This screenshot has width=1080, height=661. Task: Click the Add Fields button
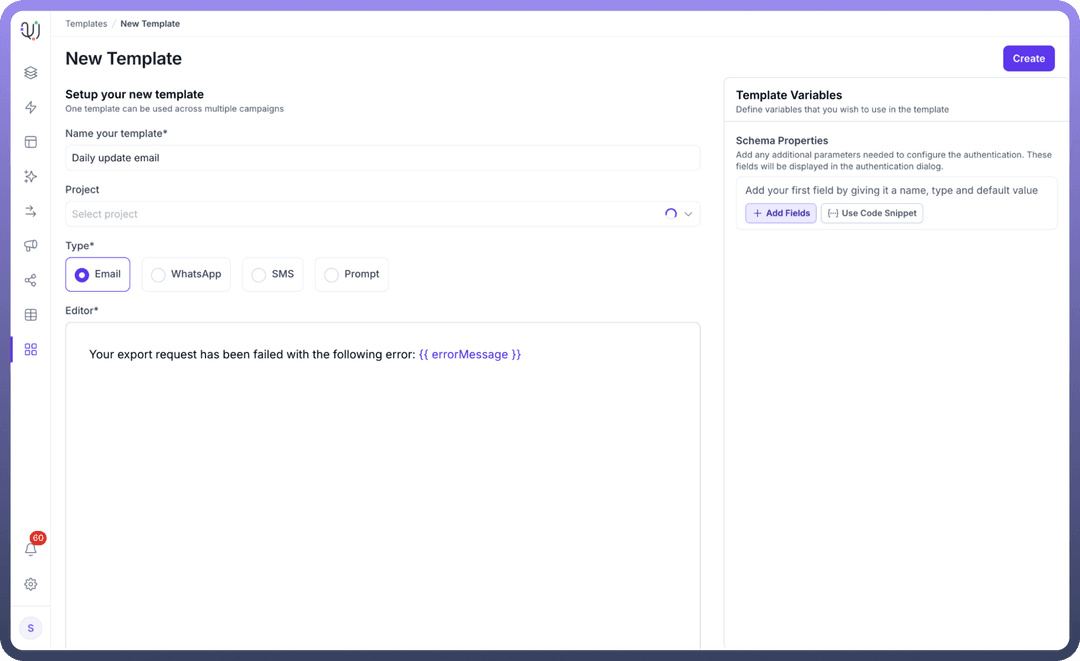pyautogui.click(x=781, y=213)
